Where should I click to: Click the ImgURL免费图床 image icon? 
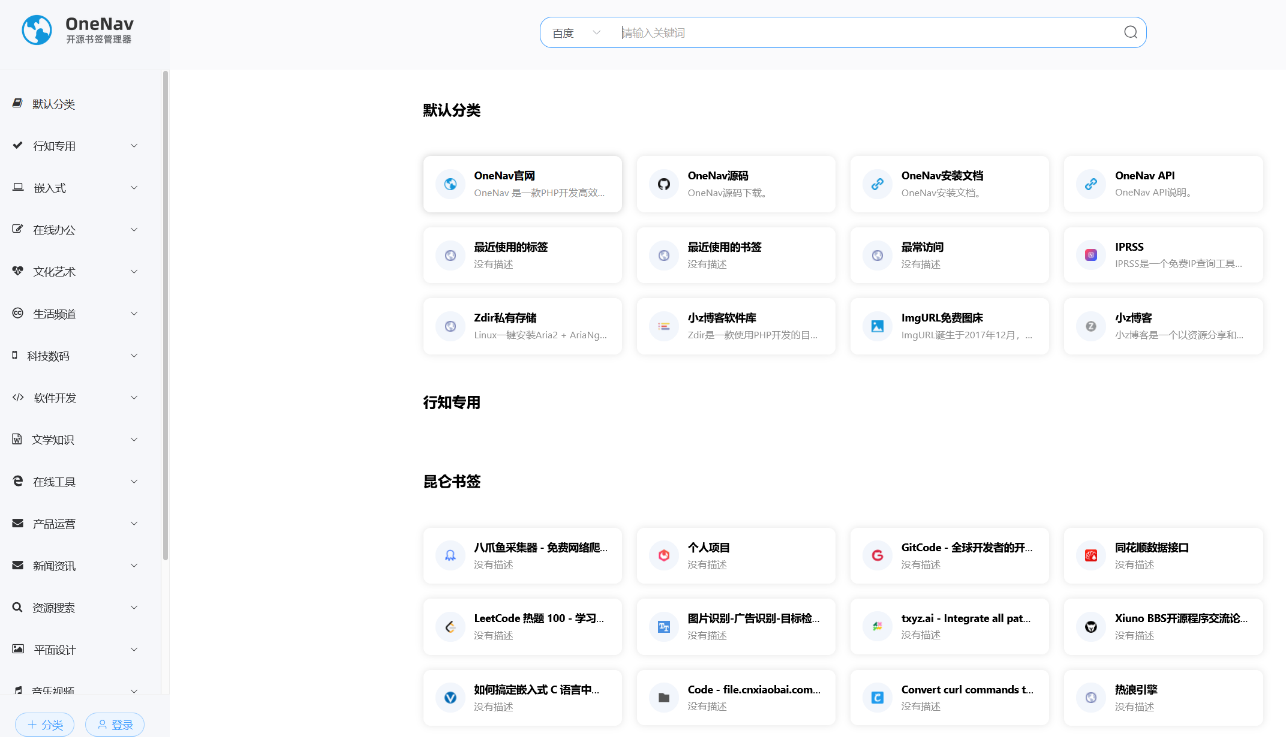pyautogui.click(x=877, y=326)
